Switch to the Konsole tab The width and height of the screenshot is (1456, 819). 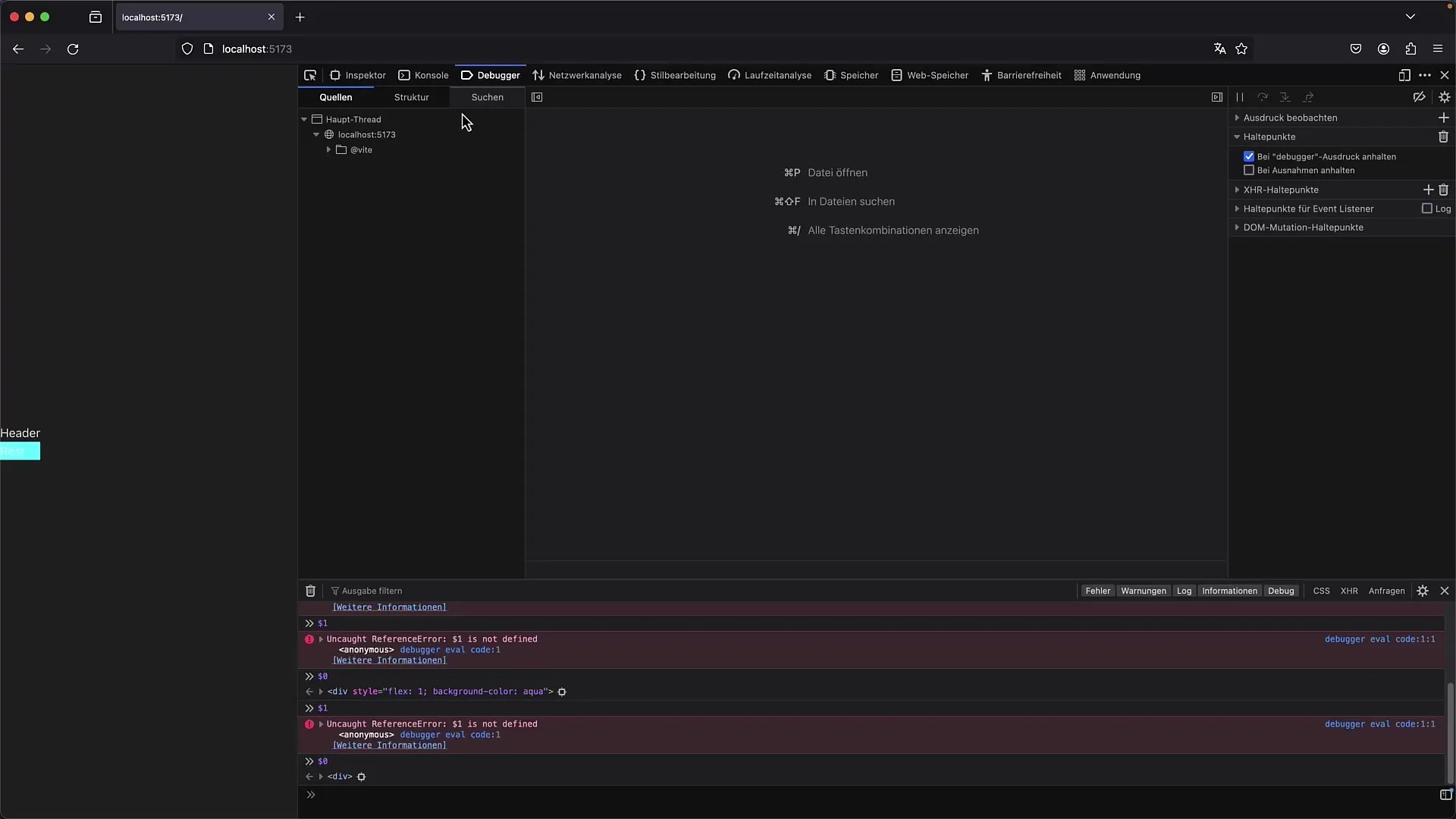click(423, 75)
